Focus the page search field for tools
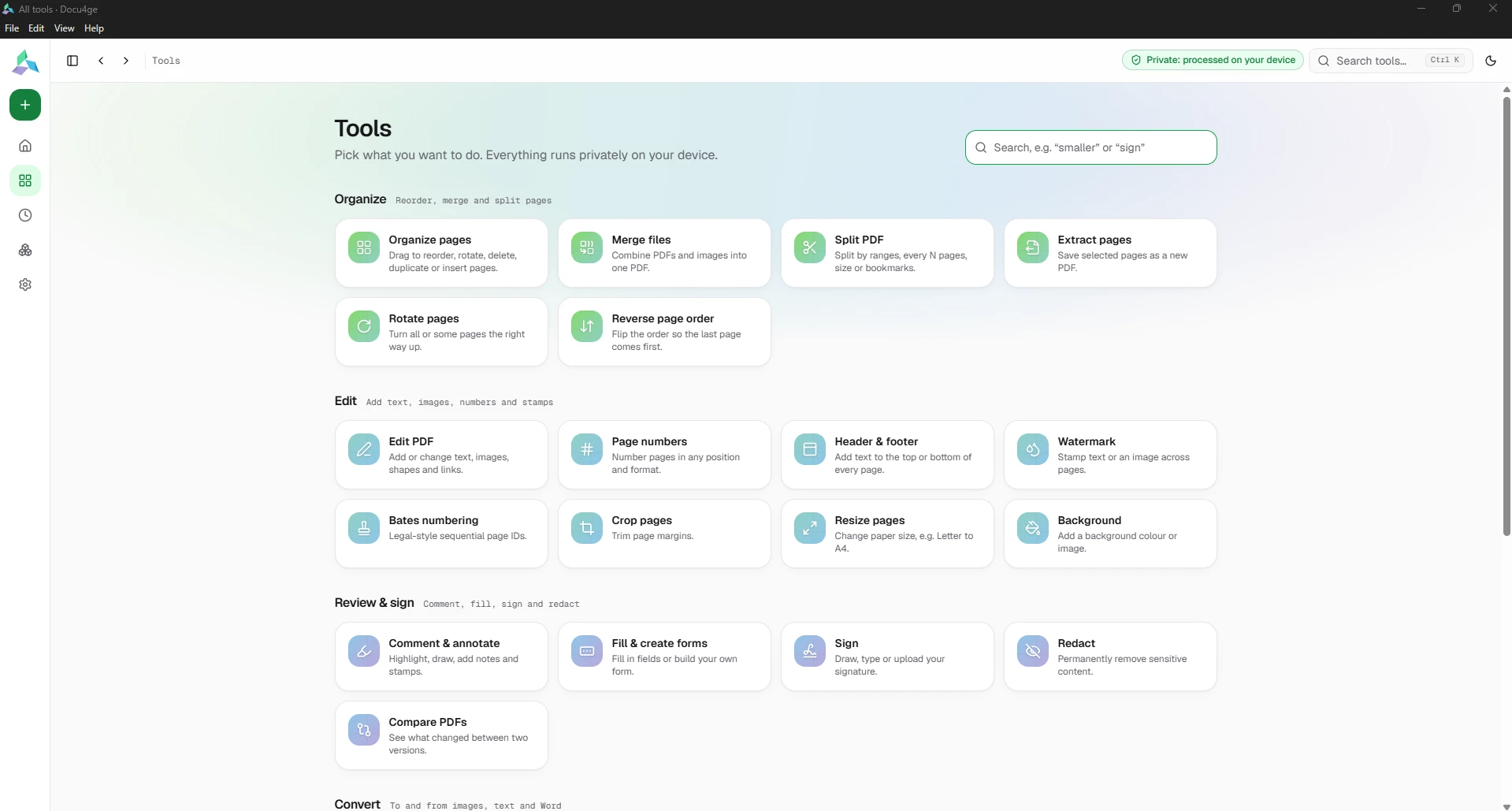Screen dimensions: 1512x811 [1091, 147]
